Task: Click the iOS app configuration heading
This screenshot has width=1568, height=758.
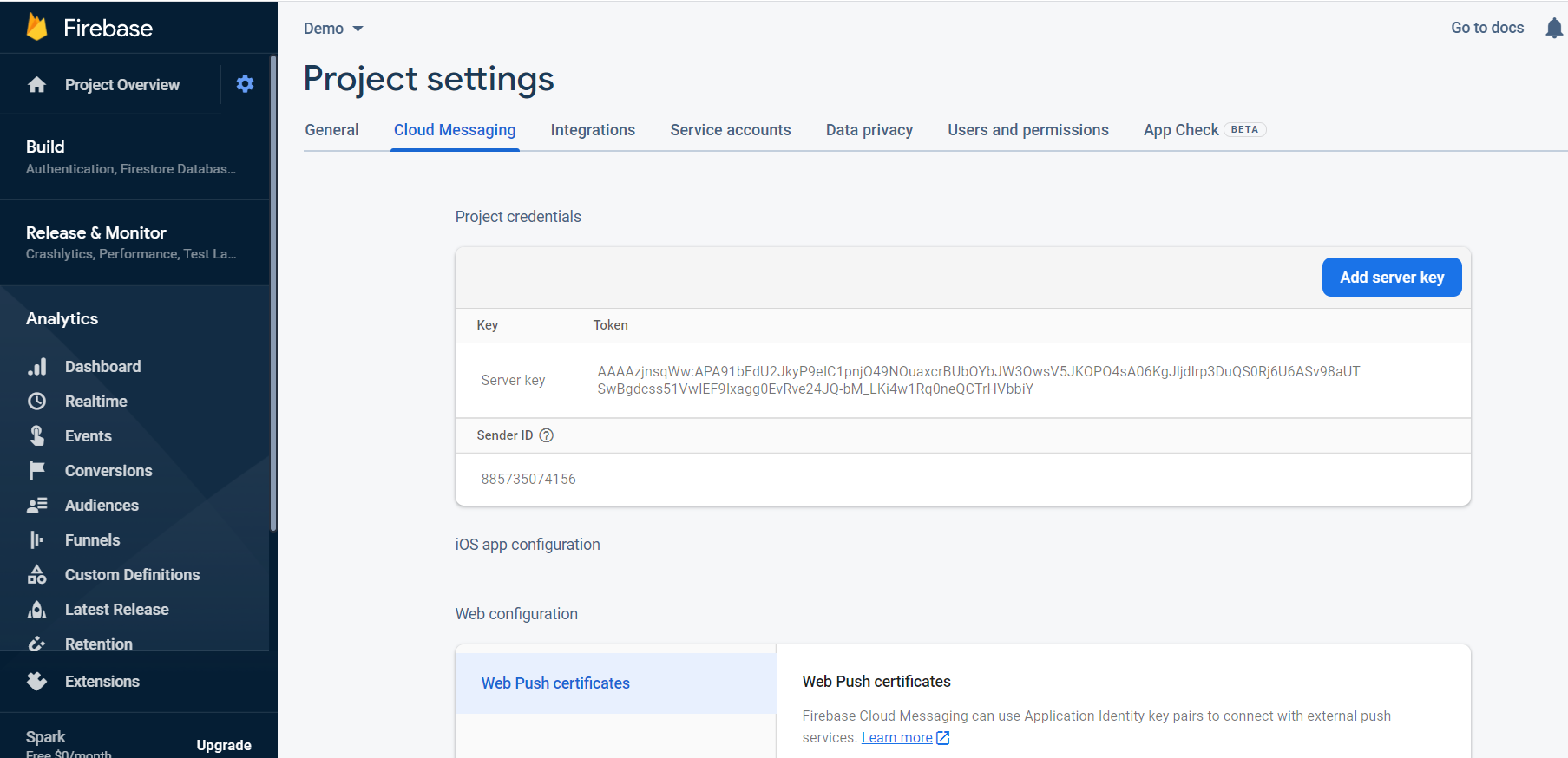Action: [528, 545]
